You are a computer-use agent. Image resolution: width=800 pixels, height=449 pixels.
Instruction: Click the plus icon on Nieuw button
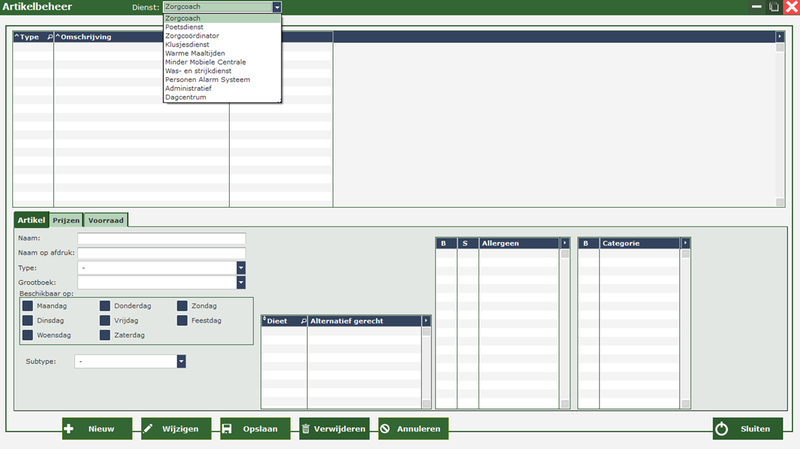click(x=69, y=429)
